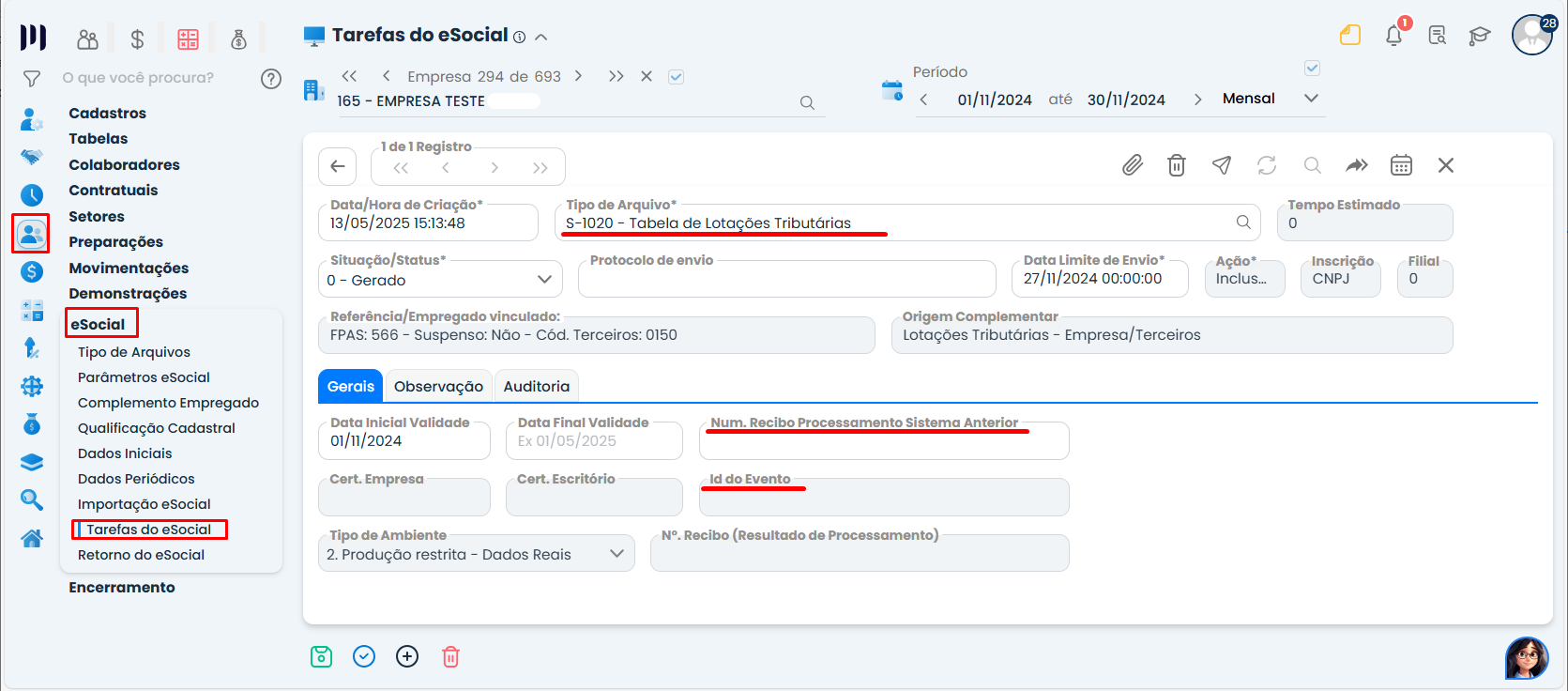This screenshot has width=1568, height=691.
Task: Select the clock icon in left sidebar
Action: 32,194
